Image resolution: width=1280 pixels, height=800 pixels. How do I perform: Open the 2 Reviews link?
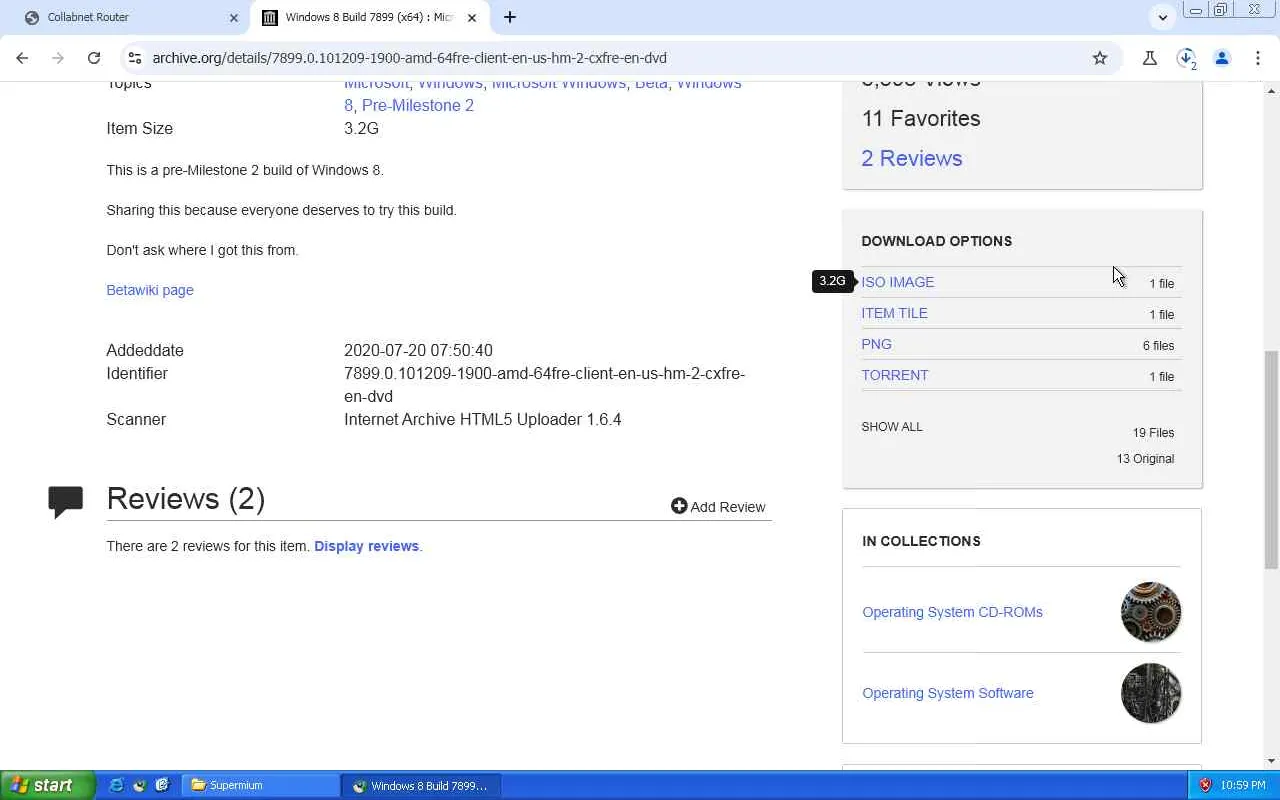(x=912, y=158)
